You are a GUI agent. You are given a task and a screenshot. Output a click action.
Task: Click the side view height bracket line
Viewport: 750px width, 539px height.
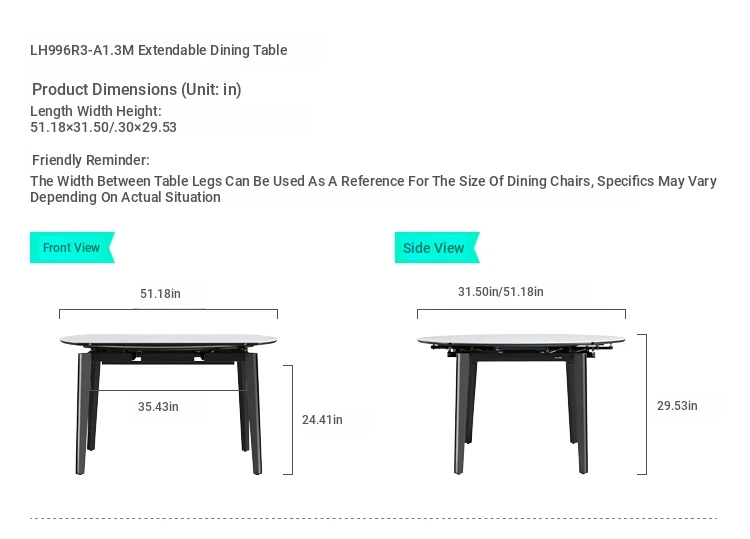click(646, 404)
